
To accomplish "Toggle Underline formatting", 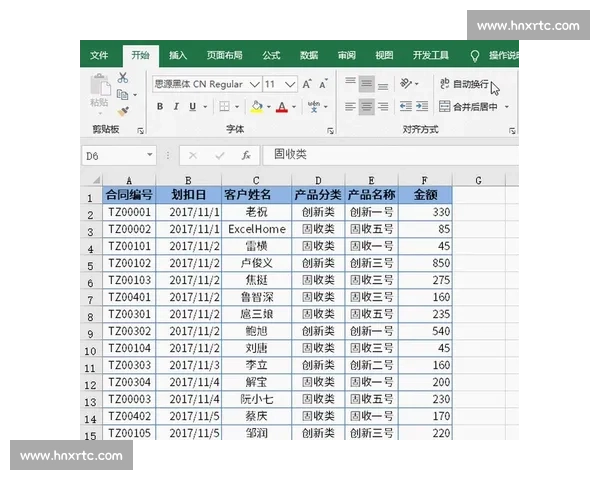I will [192, 107].
